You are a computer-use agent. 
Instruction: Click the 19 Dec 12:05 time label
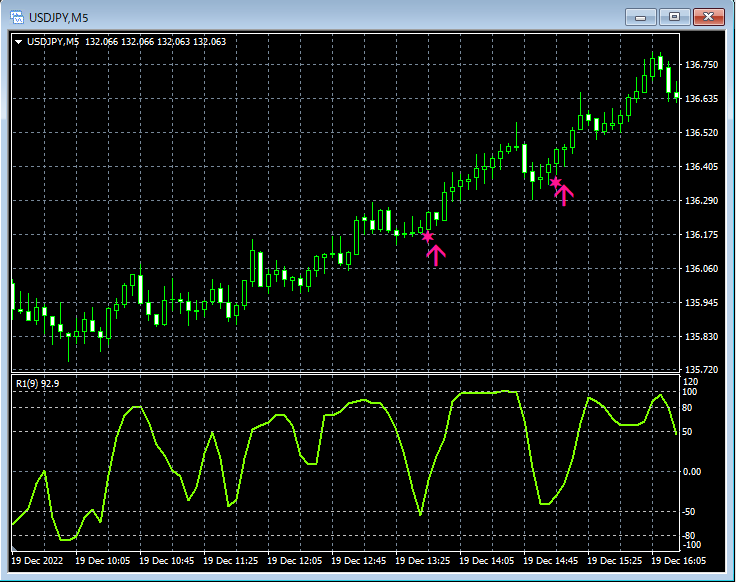(x=295, y=560)
